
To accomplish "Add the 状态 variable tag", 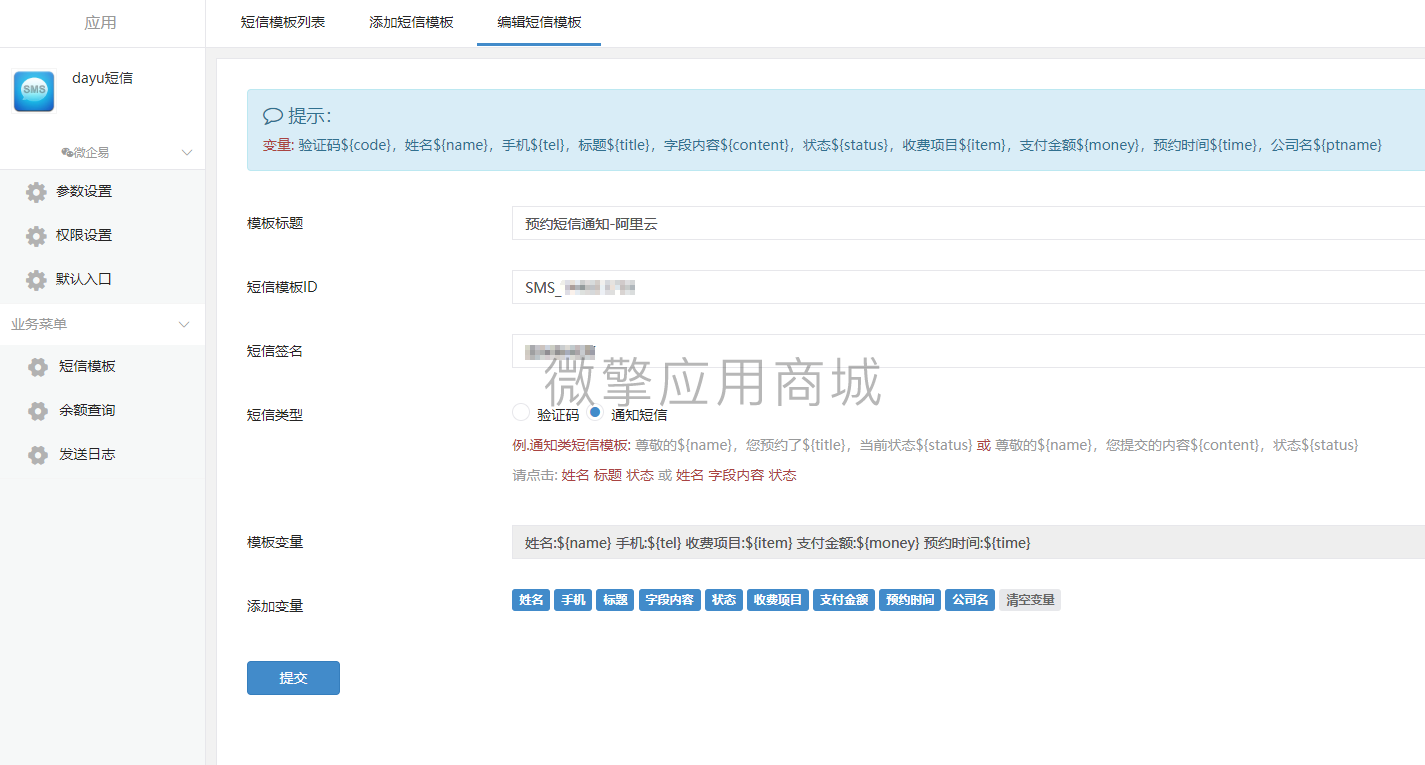I will pyautogui.click(x=724, y=600).
